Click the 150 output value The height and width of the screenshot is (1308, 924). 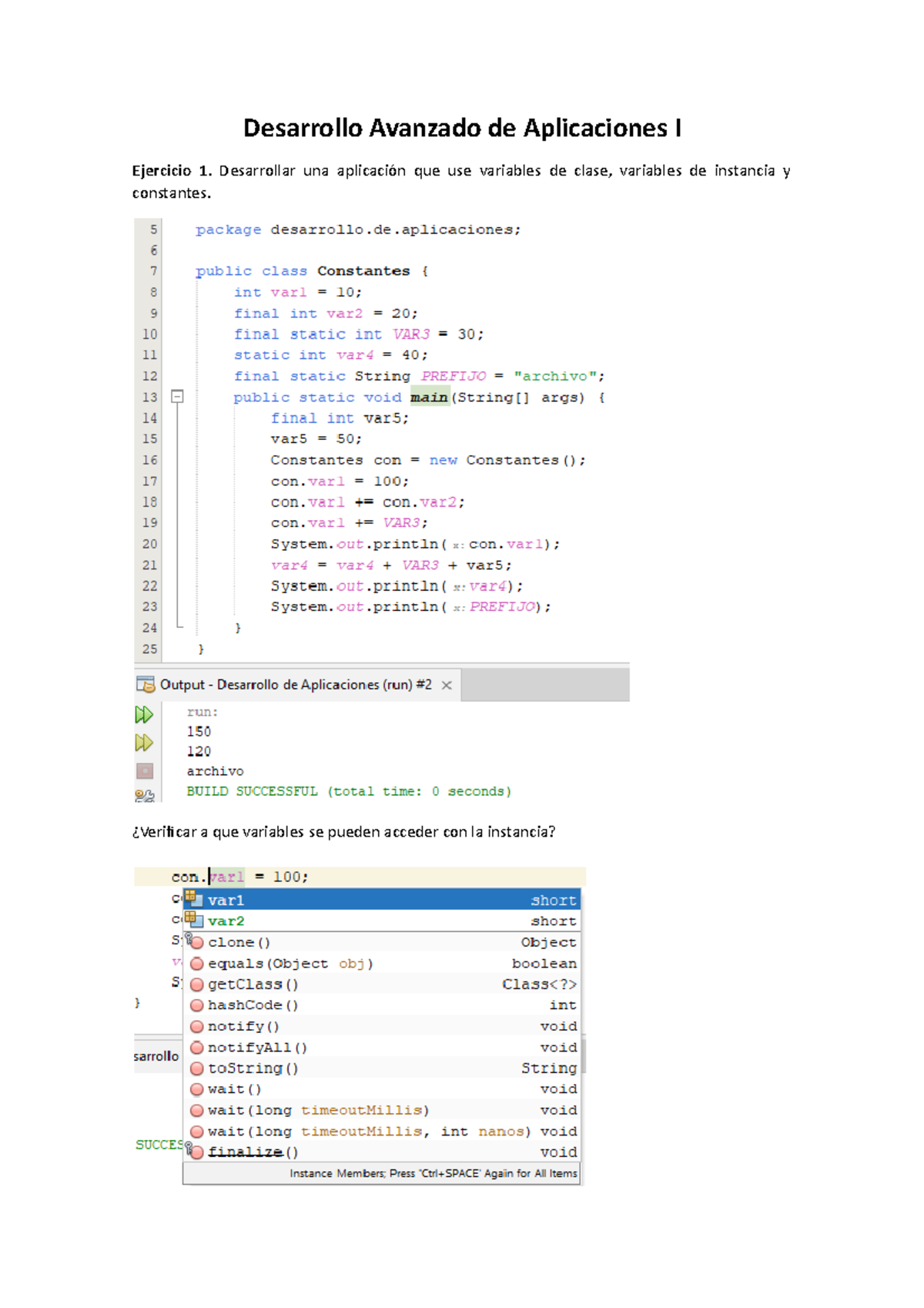pyautogui.click(x=199, y=731)
